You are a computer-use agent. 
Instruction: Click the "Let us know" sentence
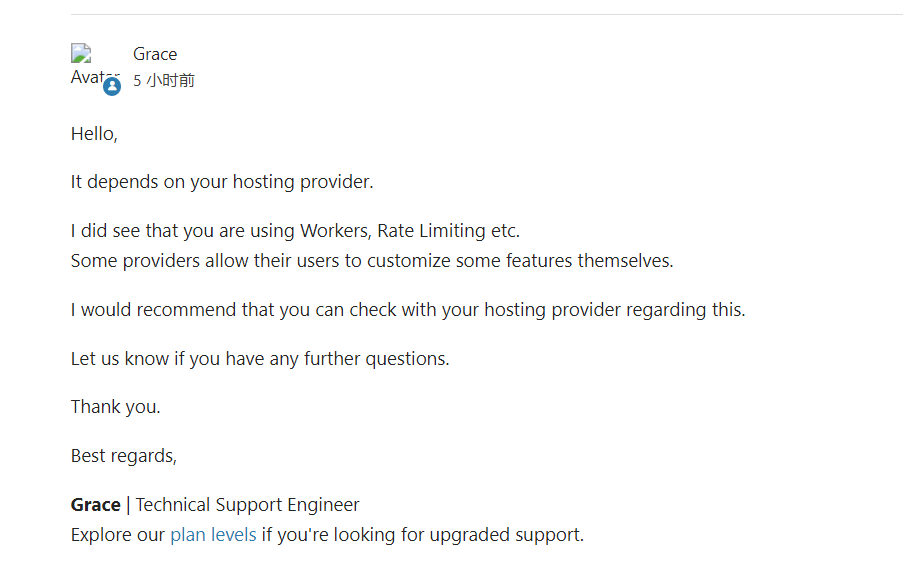pyautogui.click(x=259, y=359)
